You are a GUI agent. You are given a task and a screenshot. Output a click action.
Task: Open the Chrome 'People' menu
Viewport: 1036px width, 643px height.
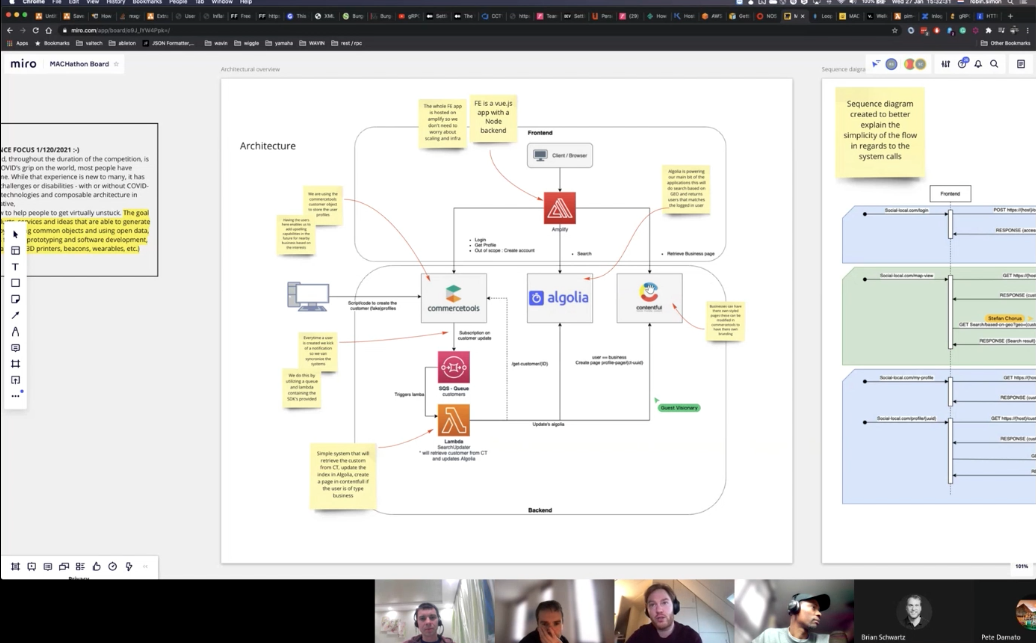(x=178, y=2)
